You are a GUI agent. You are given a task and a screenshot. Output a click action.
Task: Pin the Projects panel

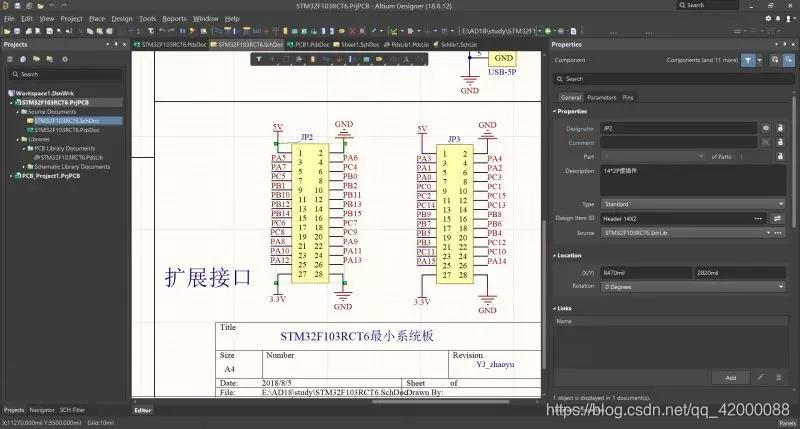[x=116, y=44]
